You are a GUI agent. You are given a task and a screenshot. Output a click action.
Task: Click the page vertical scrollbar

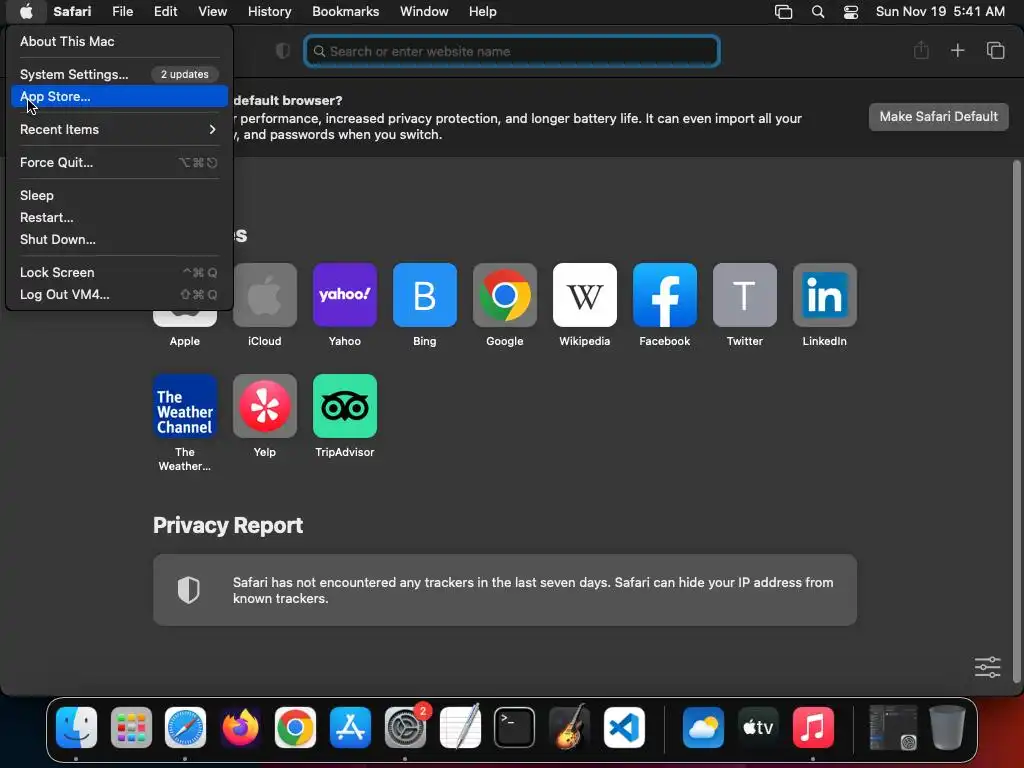[x=1016, y=421]
